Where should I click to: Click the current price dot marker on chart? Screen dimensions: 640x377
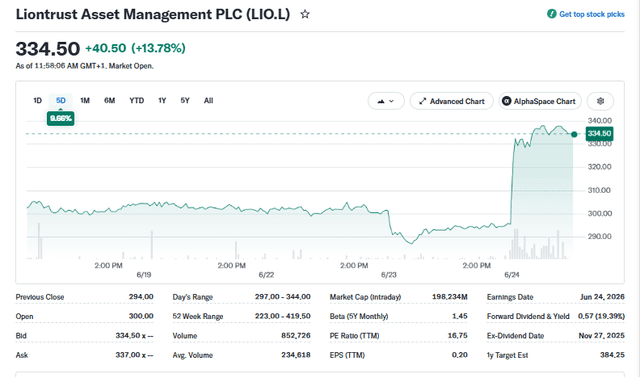point(574,134)
